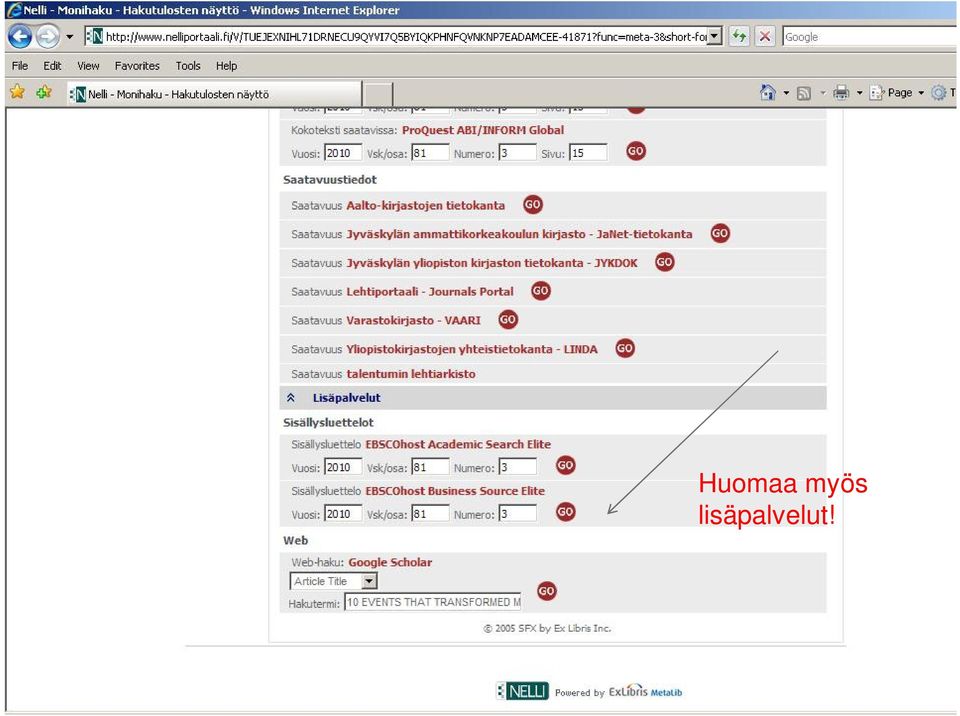Click the Lisäpalvelut heading link

[x=347, y=398]
